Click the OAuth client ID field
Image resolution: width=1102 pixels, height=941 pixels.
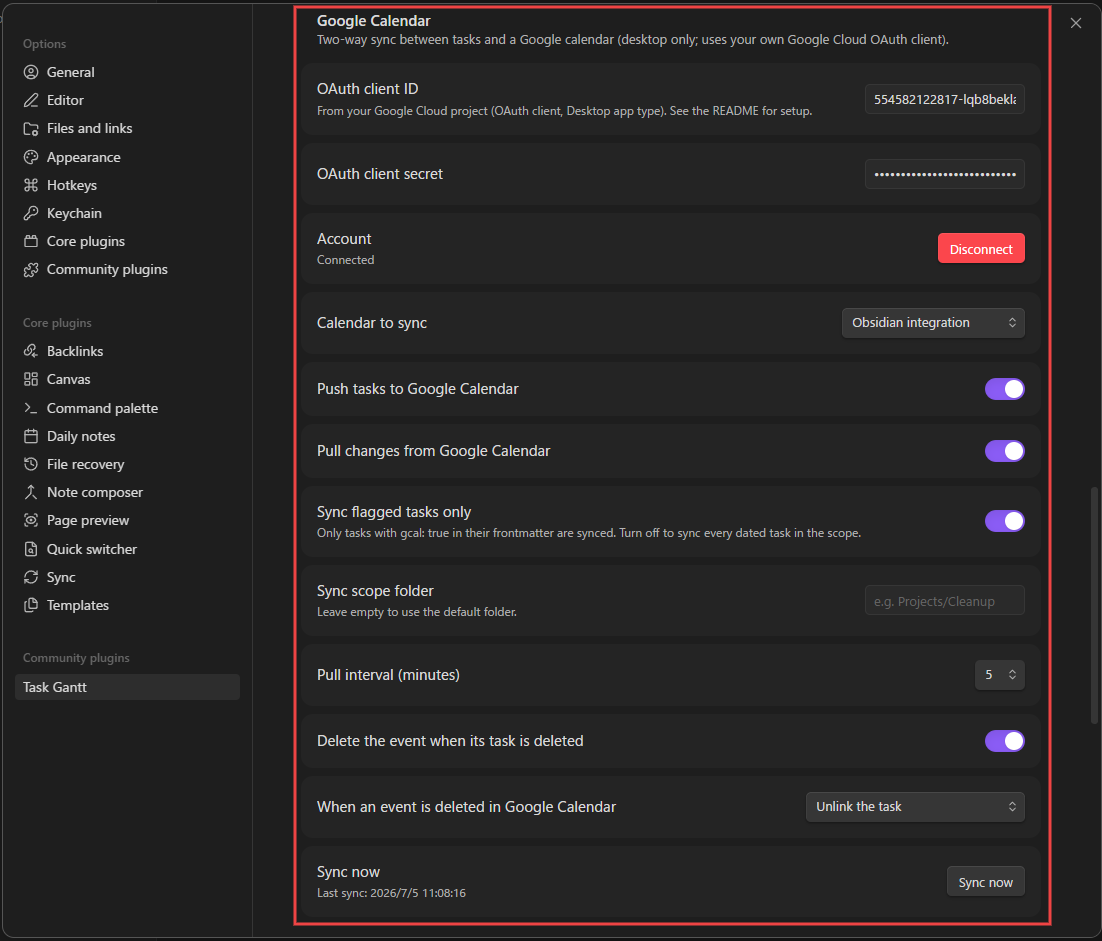[944, 100]
